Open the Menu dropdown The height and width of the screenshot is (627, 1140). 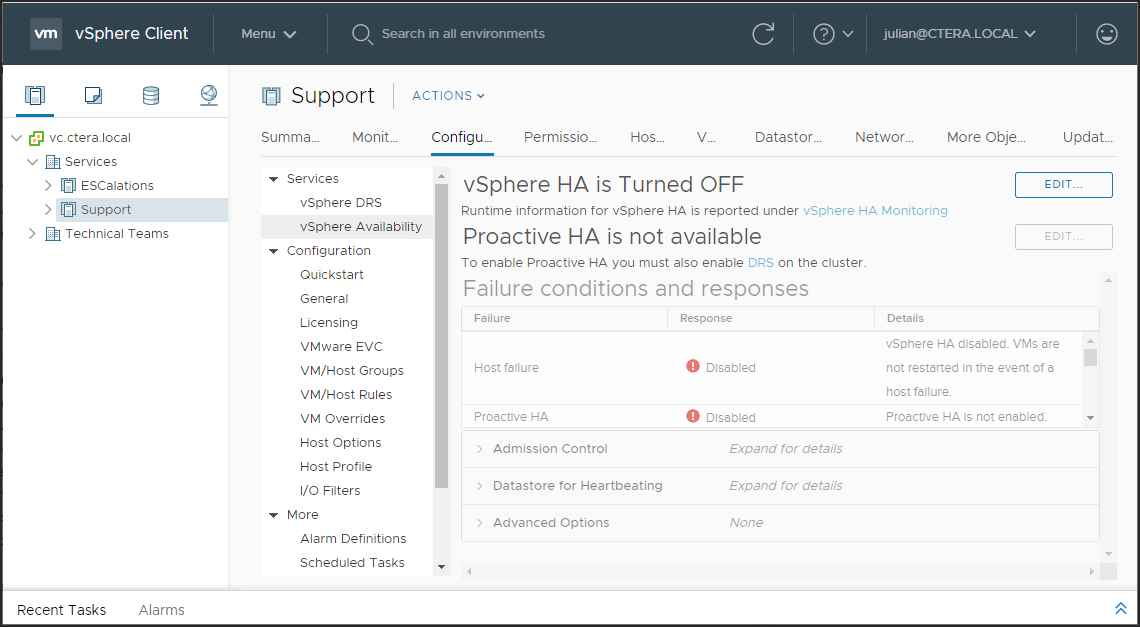tap(269, 33)
